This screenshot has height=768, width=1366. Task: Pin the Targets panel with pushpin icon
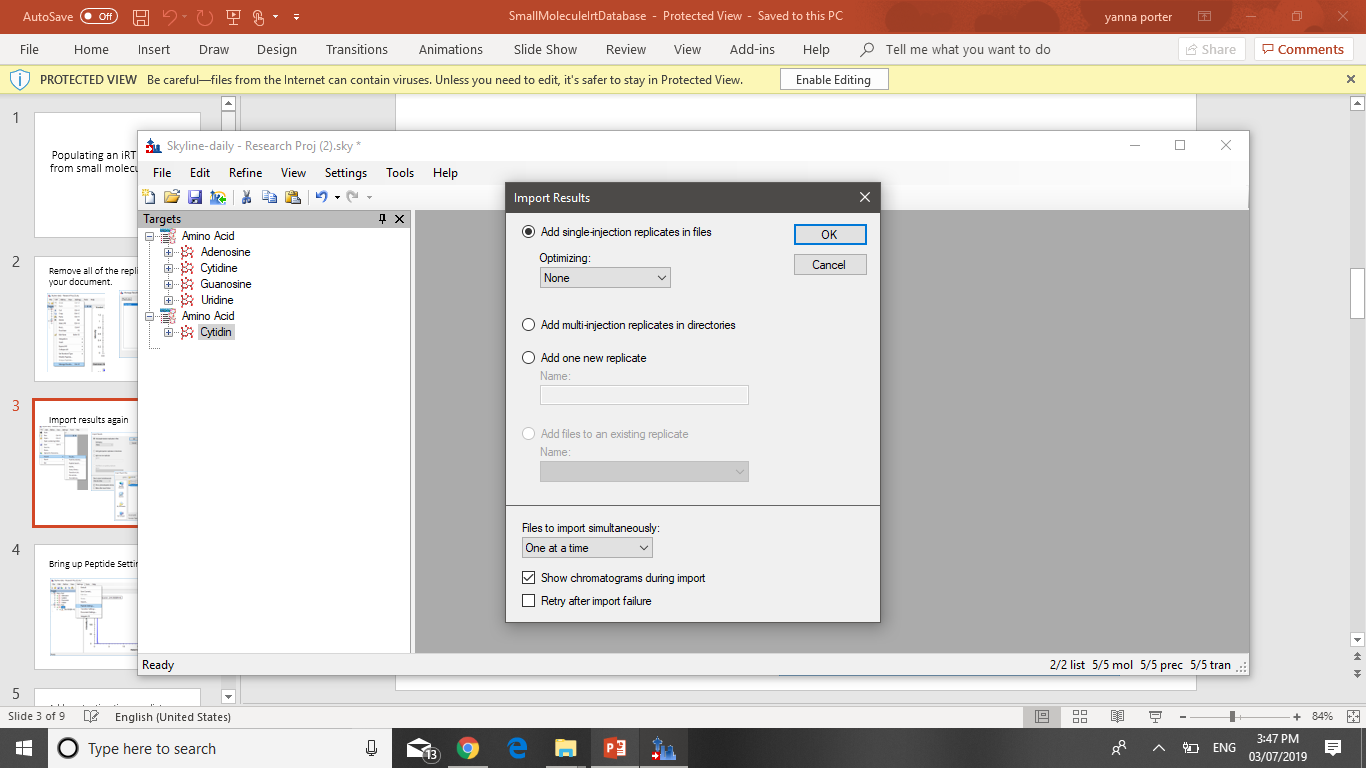coord(382,219)
